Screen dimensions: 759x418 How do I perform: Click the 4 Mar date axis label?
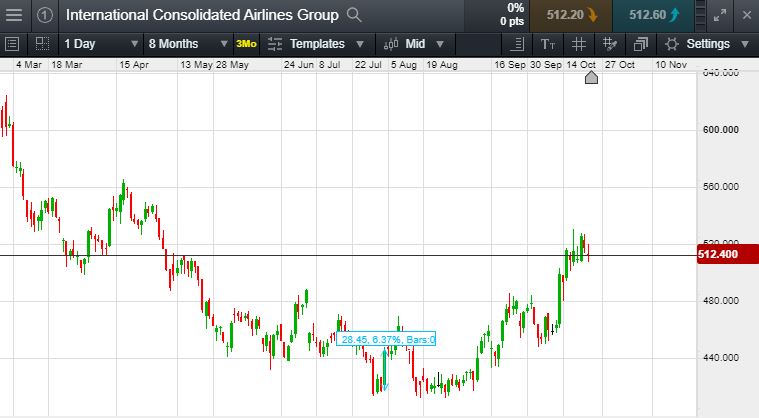click(x=29, y=65)
